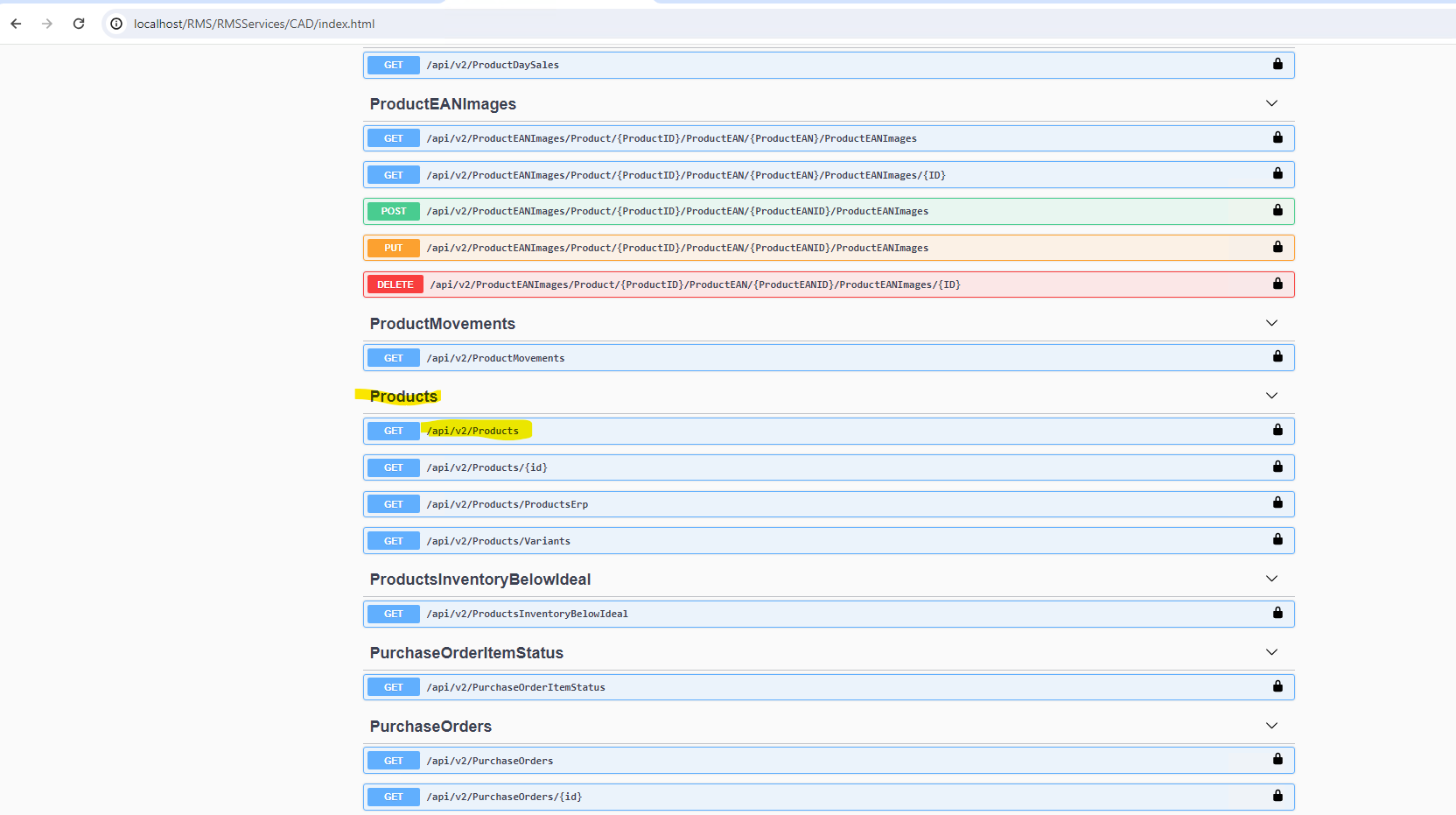
Task: Click lock icon on GET /api/v2/ProductMovements
Action: click(x=1277, y=356)
